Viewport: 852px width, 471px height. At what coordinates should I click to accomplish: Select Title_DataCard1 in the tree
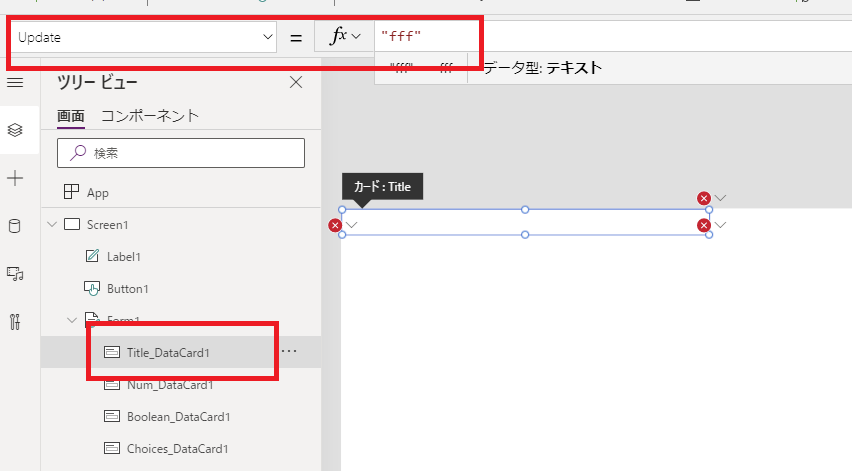coord(168,353)
